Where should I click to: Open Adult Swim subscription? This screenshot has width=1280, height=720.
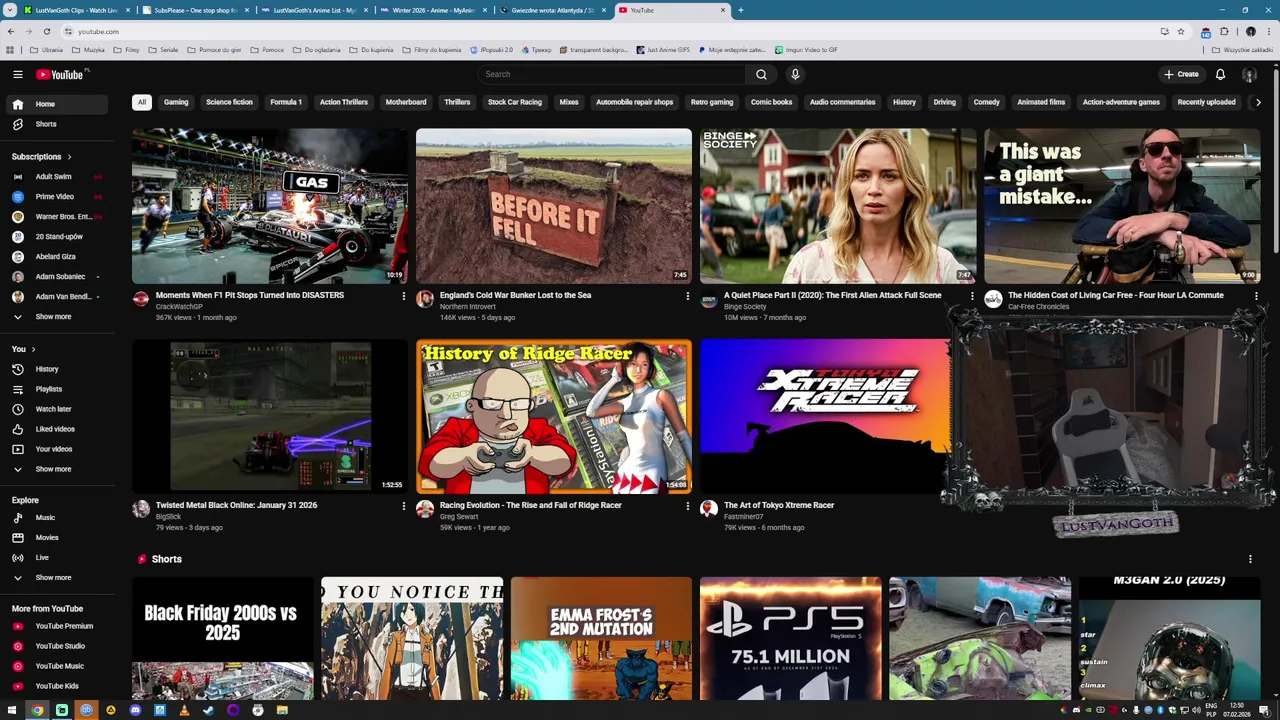(x=58, y=177)
